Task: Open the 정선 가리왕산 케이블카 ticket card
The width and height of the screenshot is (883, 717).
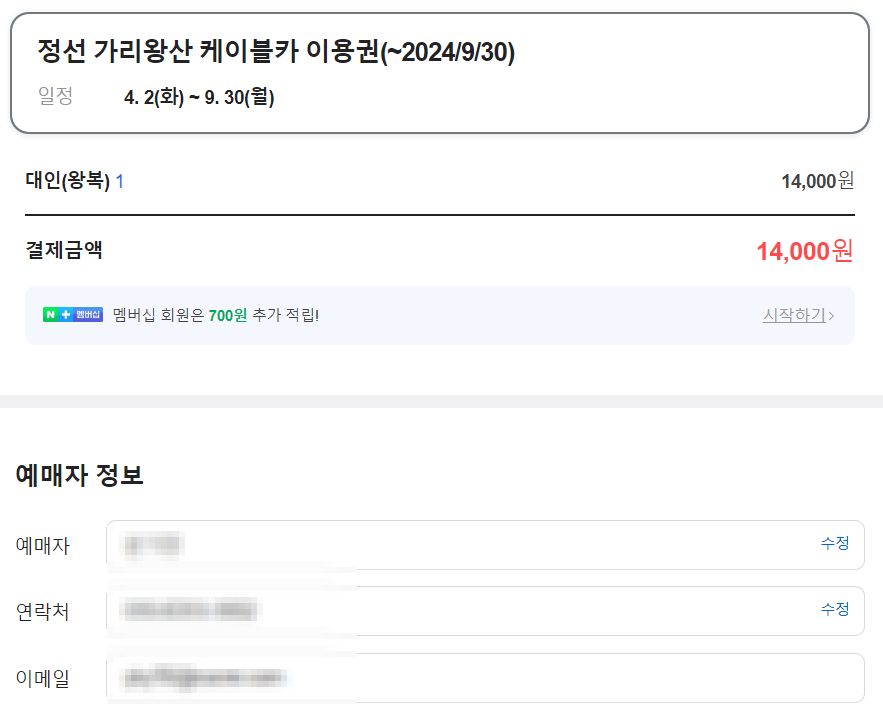Action: [x=441, y=75]
